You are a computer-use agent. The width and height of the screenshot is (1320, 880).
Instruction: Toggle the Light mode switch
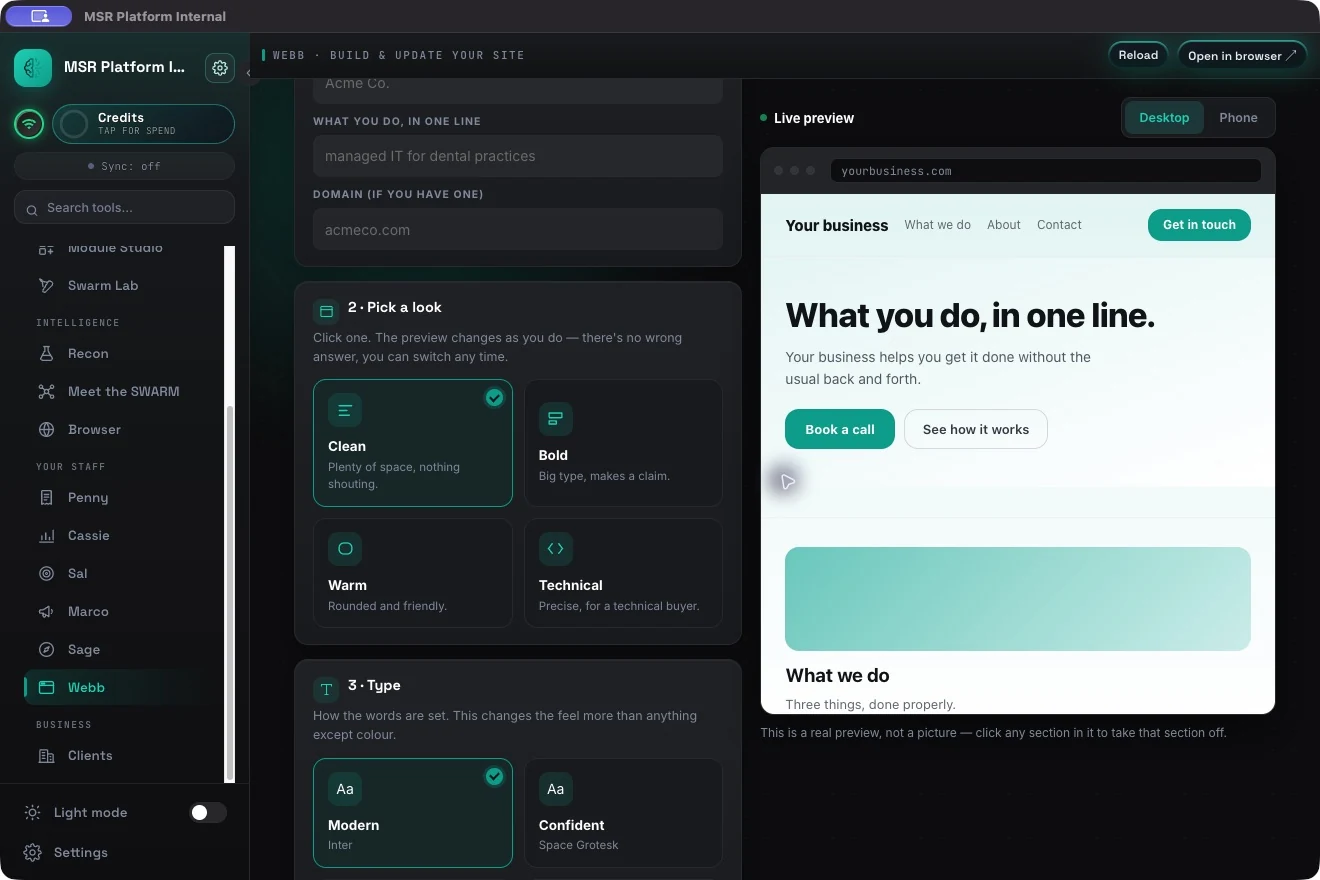coord(208,813)
